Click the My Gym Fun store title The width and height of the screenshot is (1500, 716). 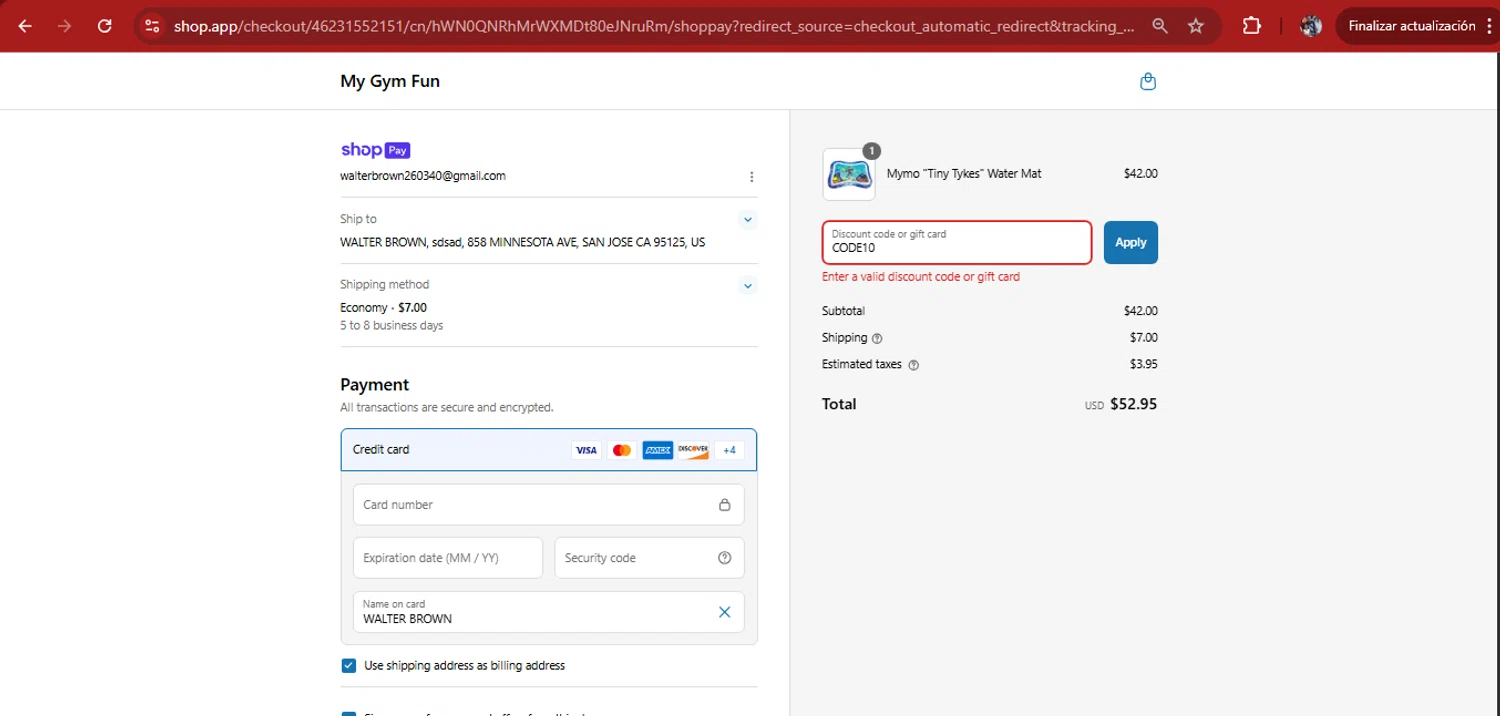(390, 81)
